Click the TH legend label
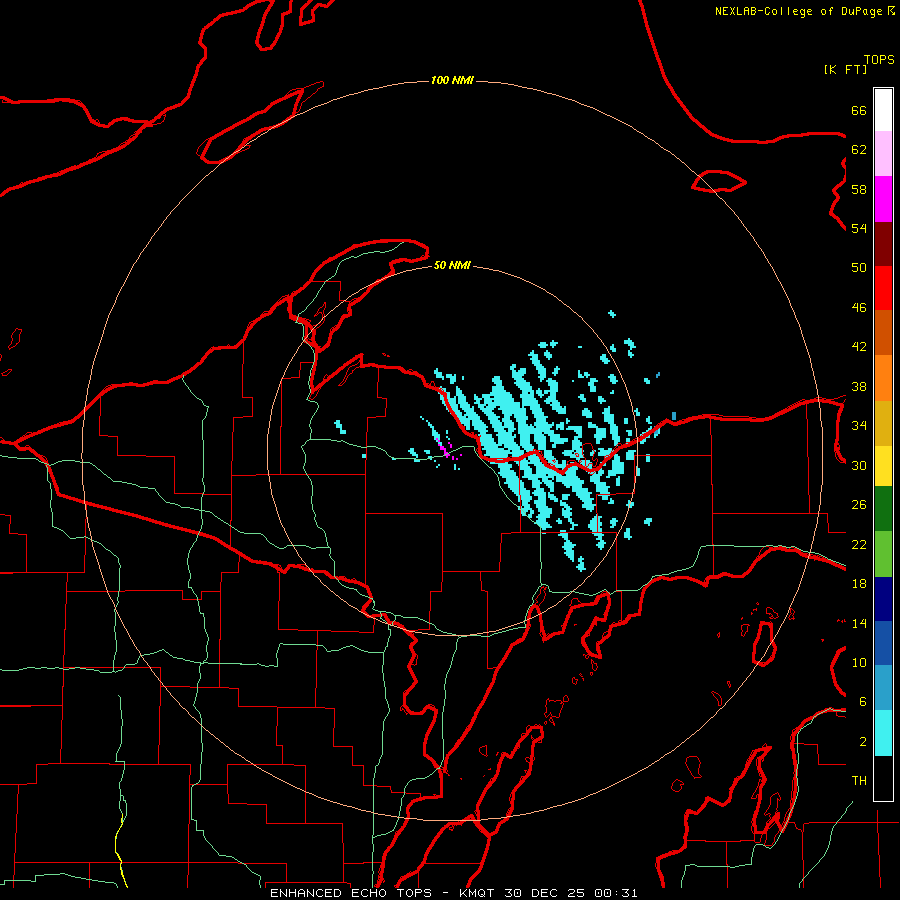The height and width of the screenshot is (900, 900). tap(859, 781)
